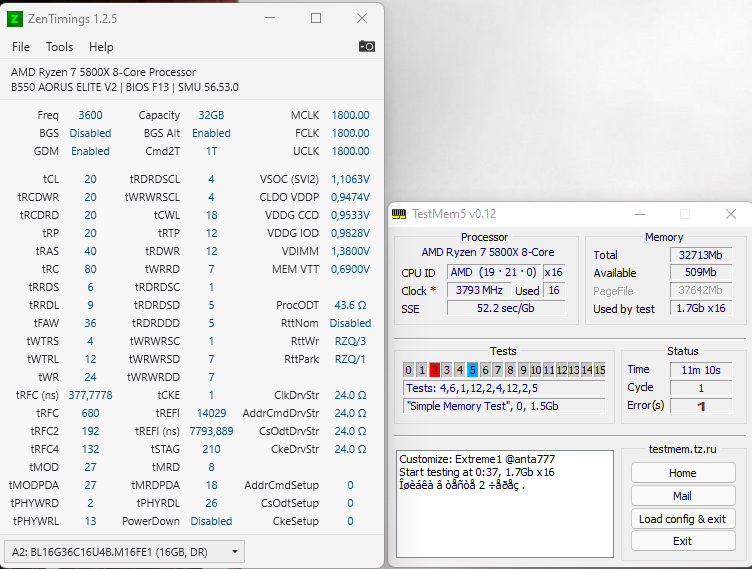Click the tPHYRDL 26 value
The image size is (752, 569).
(212, 503)
